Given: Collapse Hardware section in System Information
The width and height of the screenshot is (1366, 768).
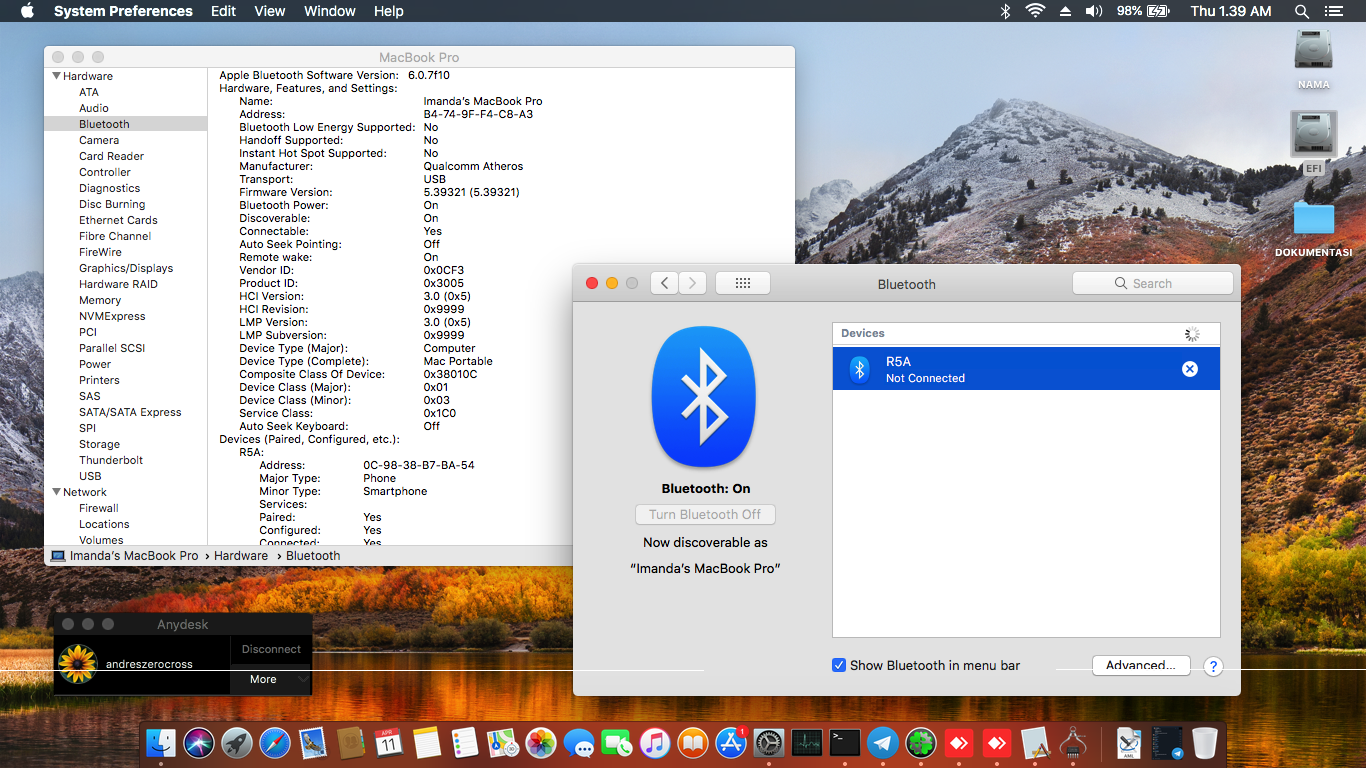Looking at the screenshot, I should (57, 76).
